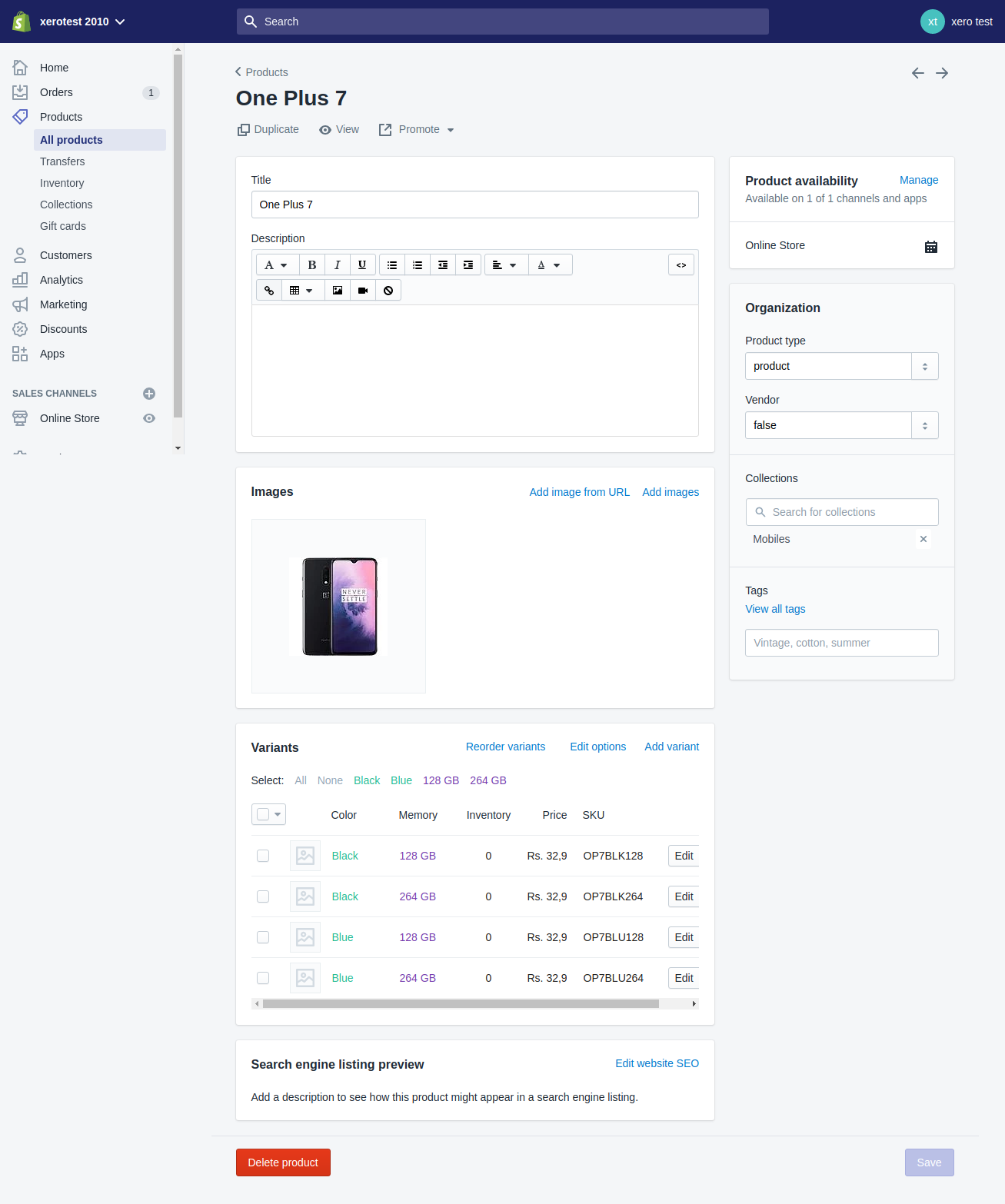Expand the Product type combo box
The height and width of the screenshot is (1204, 1005).
point(924,367)
